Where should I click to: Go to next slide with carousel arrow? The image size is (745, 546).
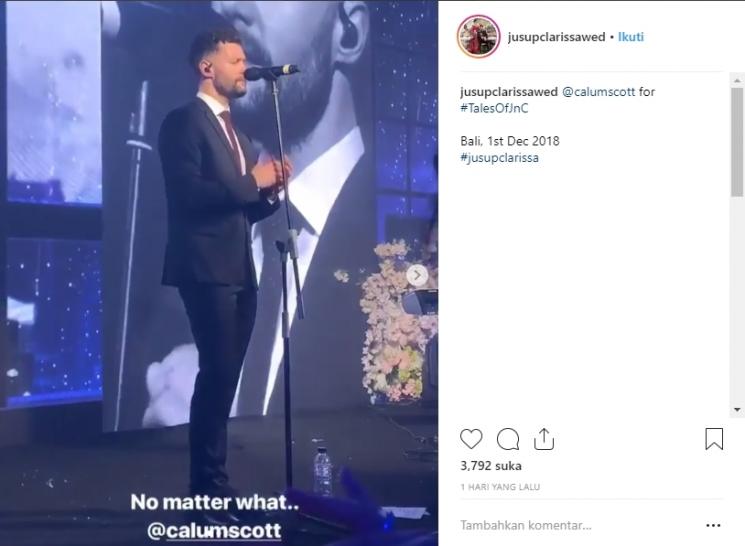pos(418,274)
